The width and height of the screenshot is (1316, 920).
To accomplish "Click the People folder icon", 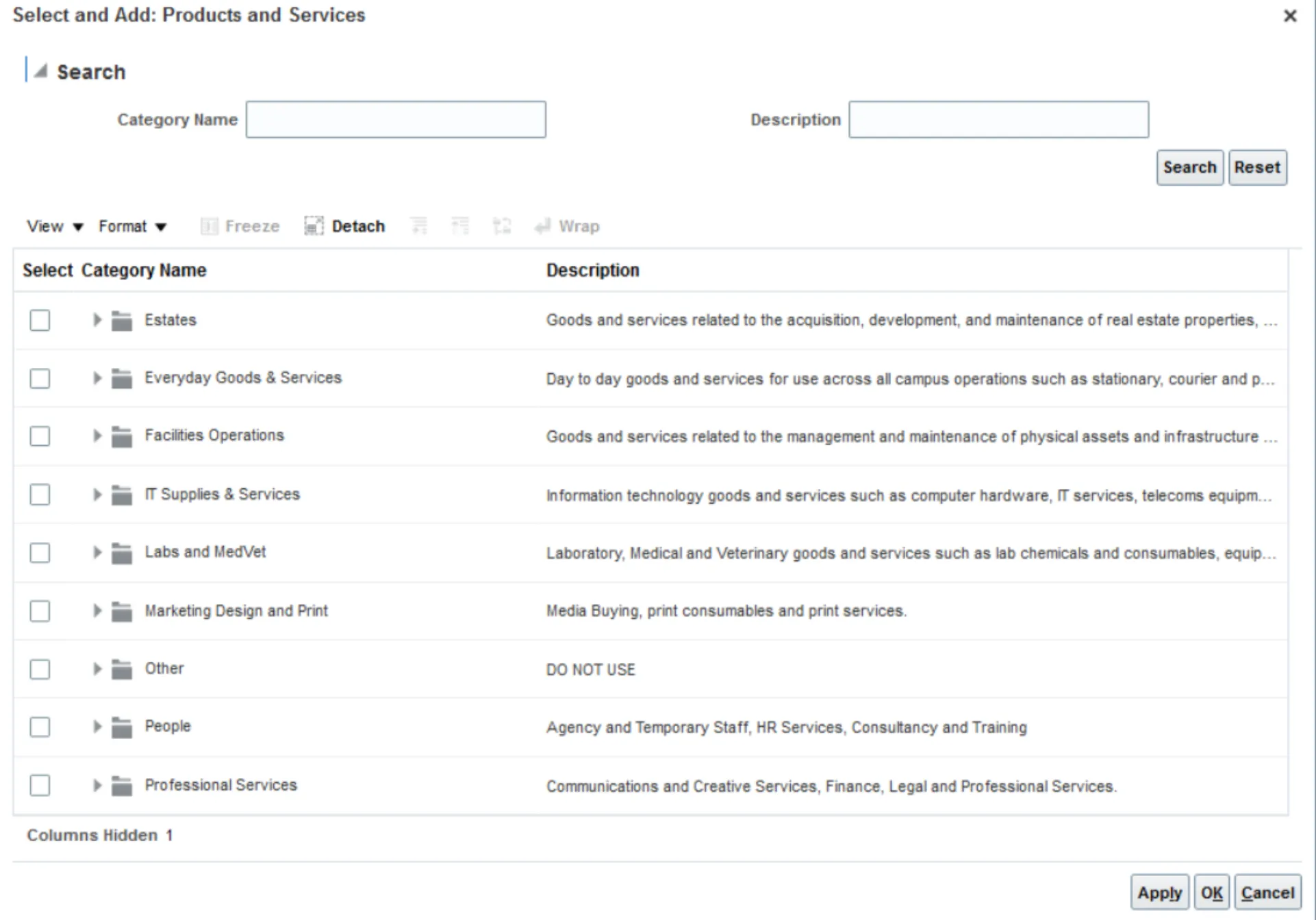I will (122, 727).
